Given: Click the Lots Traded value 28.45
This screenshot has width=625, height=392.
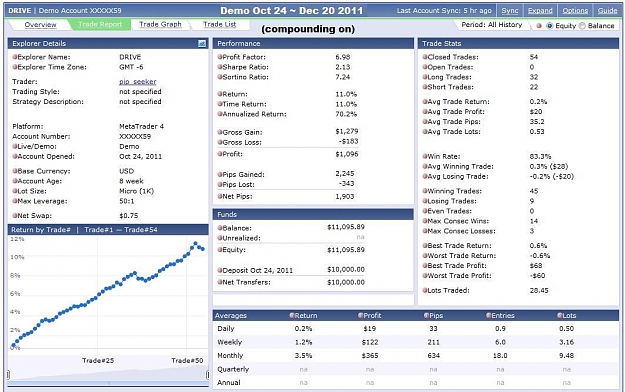Looking at the screenshot, I should click(539, 290).
